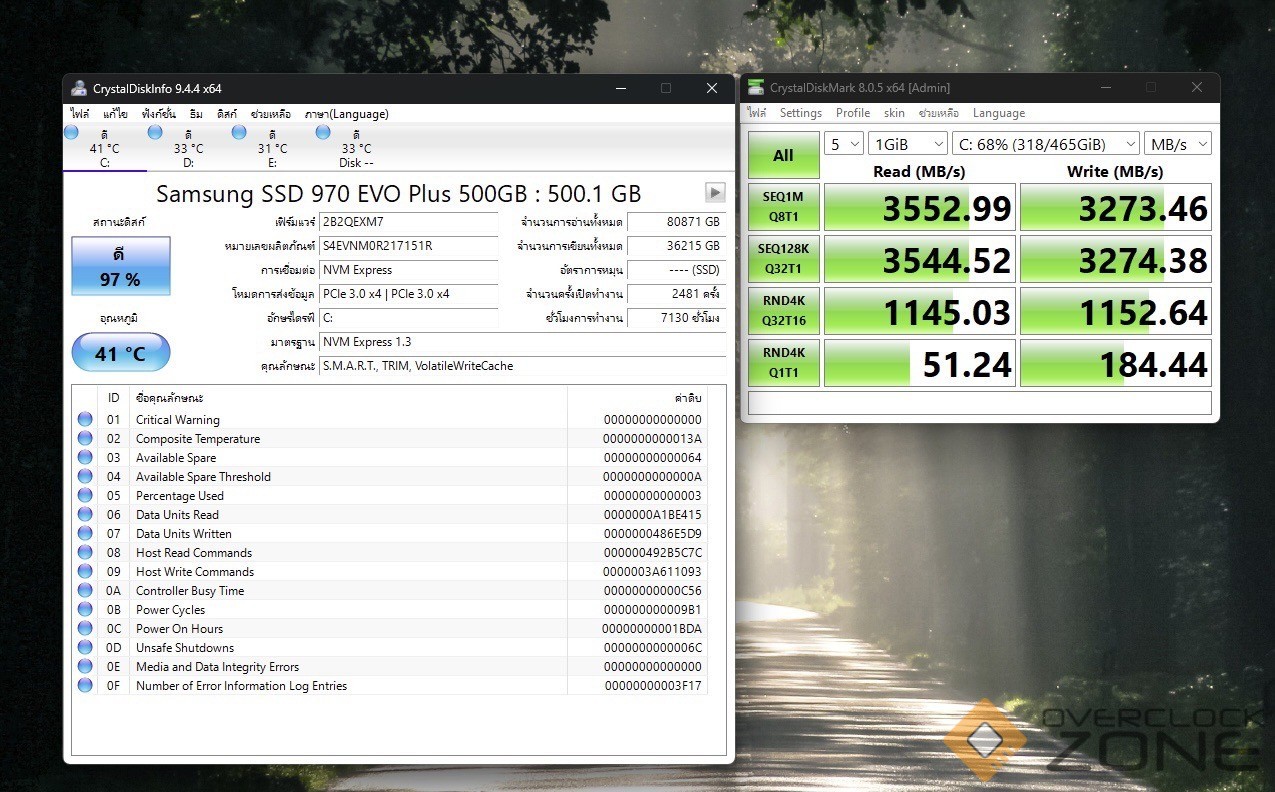Open the unit dropdown showing MB/s
Screen dimensions: 1275x792
point(1177,144)
